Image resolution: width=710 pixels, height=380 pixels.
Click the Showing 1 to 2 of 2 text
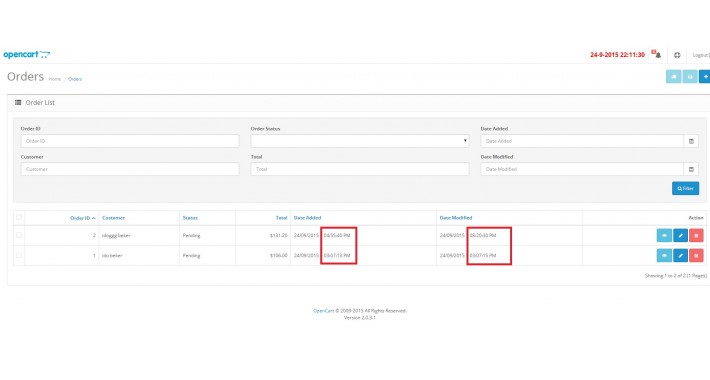point(676,275)
